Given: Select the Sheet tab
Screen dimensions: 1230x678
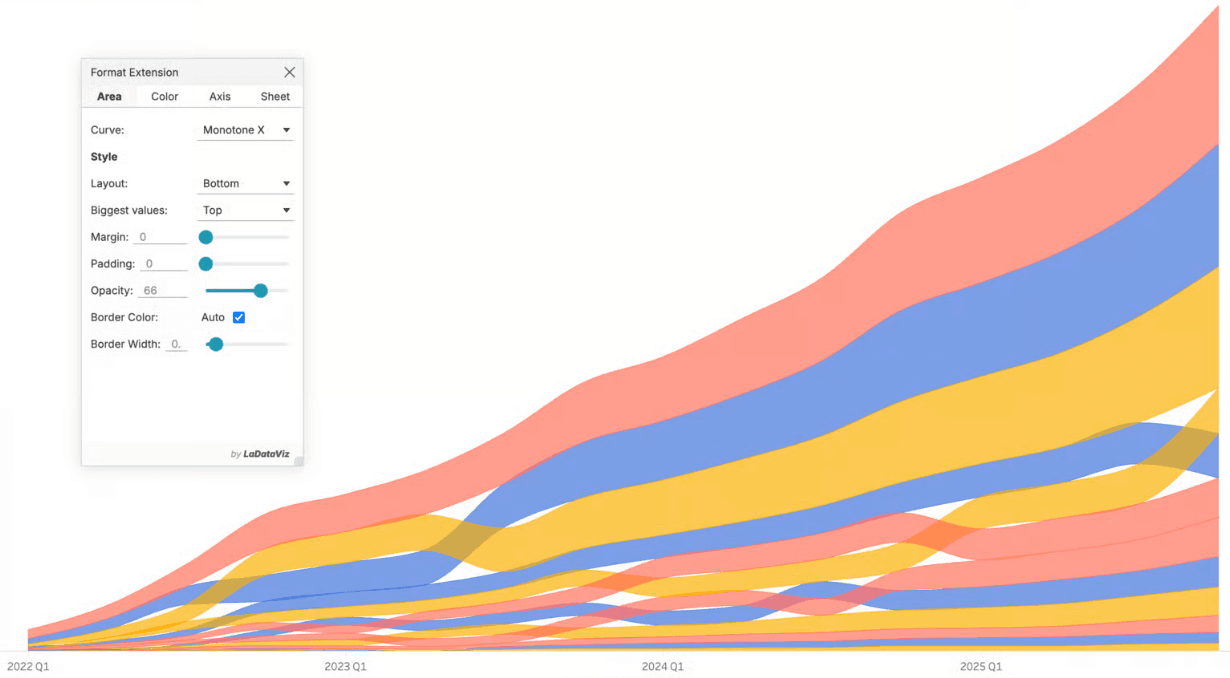Looking at the screenshot, I should (x=275, y=97).
